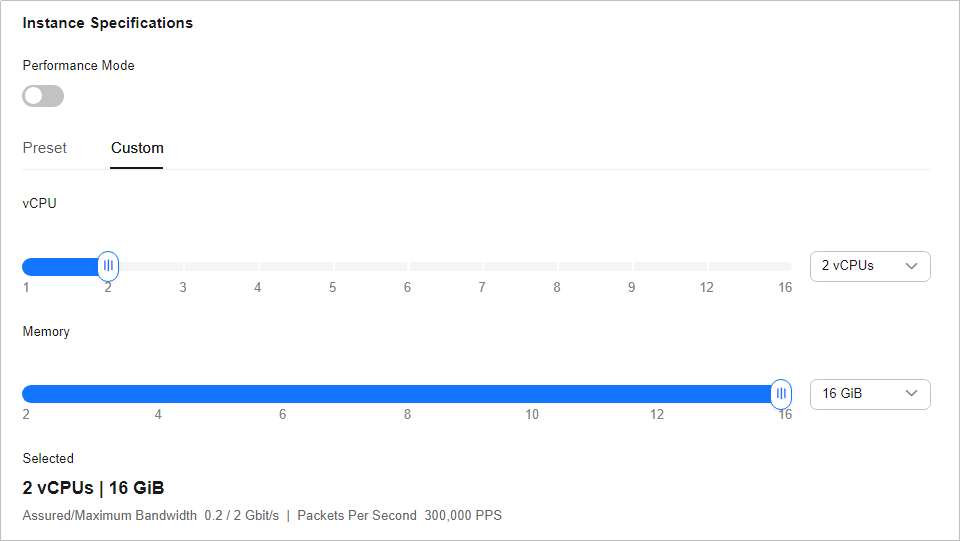Set Memory slider to mark 4

[158, 395]
